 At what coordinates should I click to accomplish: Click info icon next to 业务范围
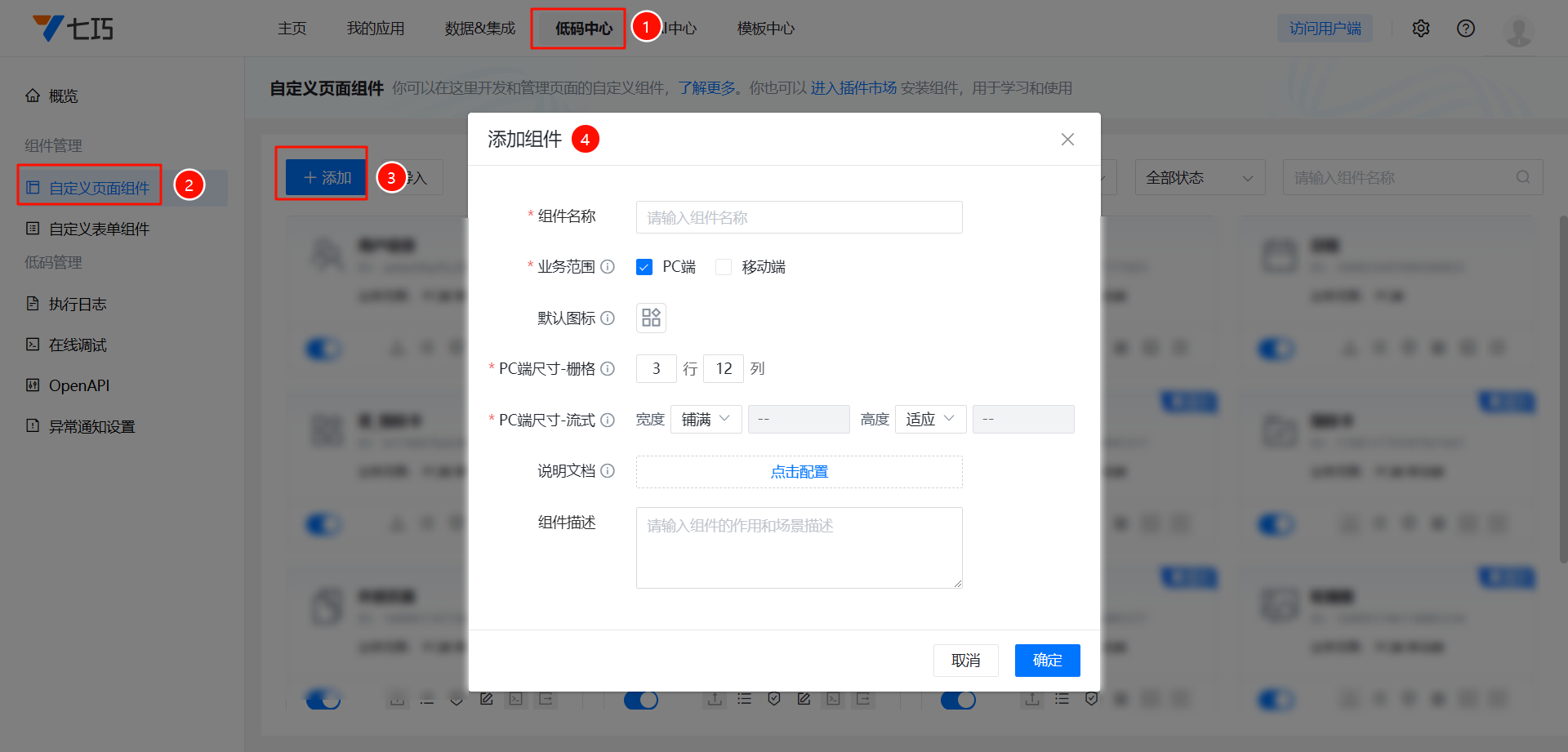click(x=608, y=267)
